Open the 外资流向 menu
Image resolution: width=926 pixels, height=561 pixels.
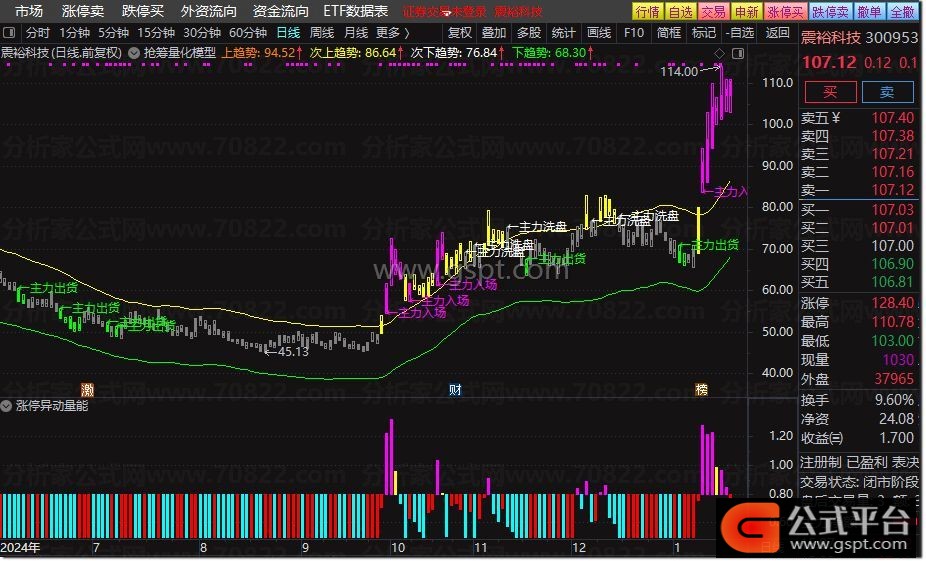(x=208, y=11)
